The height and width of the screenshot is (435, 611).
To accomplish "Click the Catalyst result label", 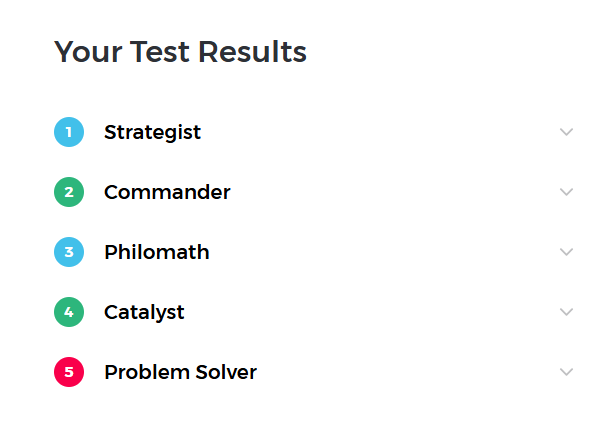I will coord(144,312).
